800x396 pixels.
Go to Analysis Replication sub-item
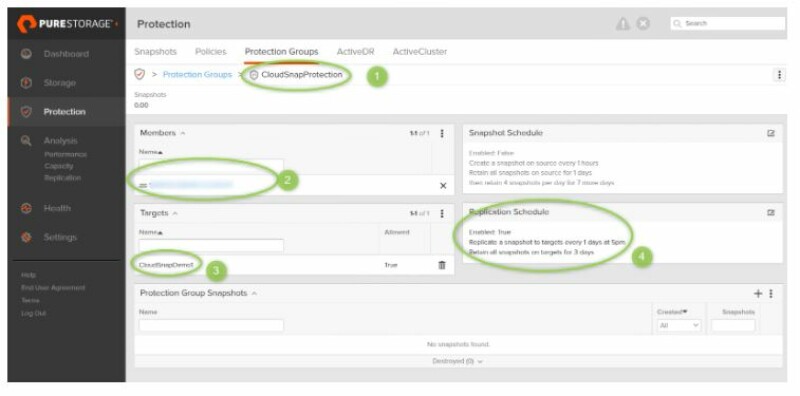tap(62, 178)
